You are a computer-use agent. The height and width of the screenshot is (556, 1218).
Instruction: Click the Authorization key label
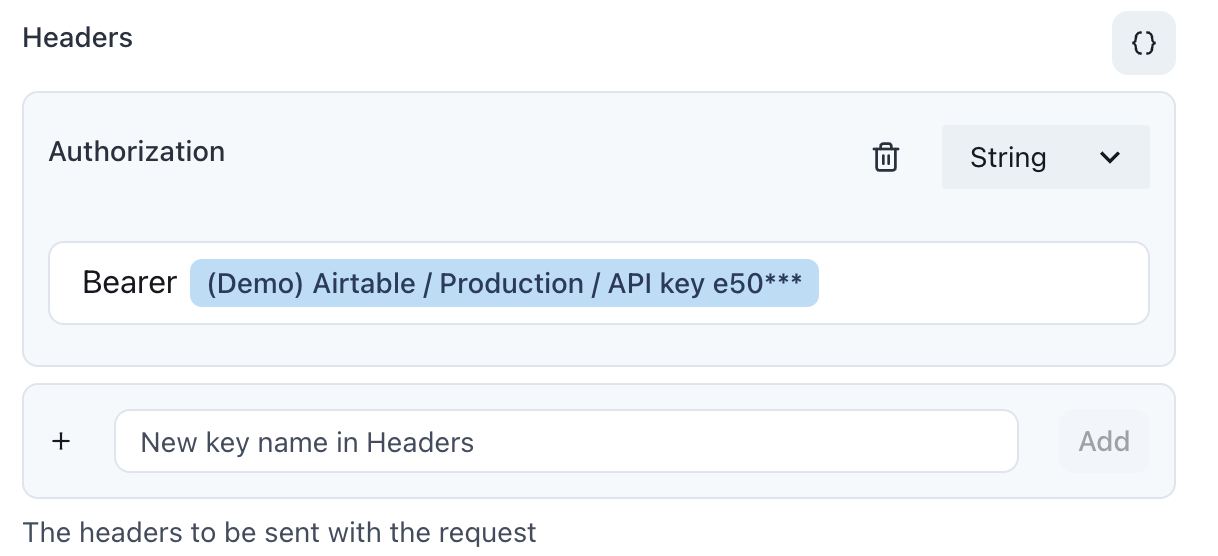tap(137, 152)
